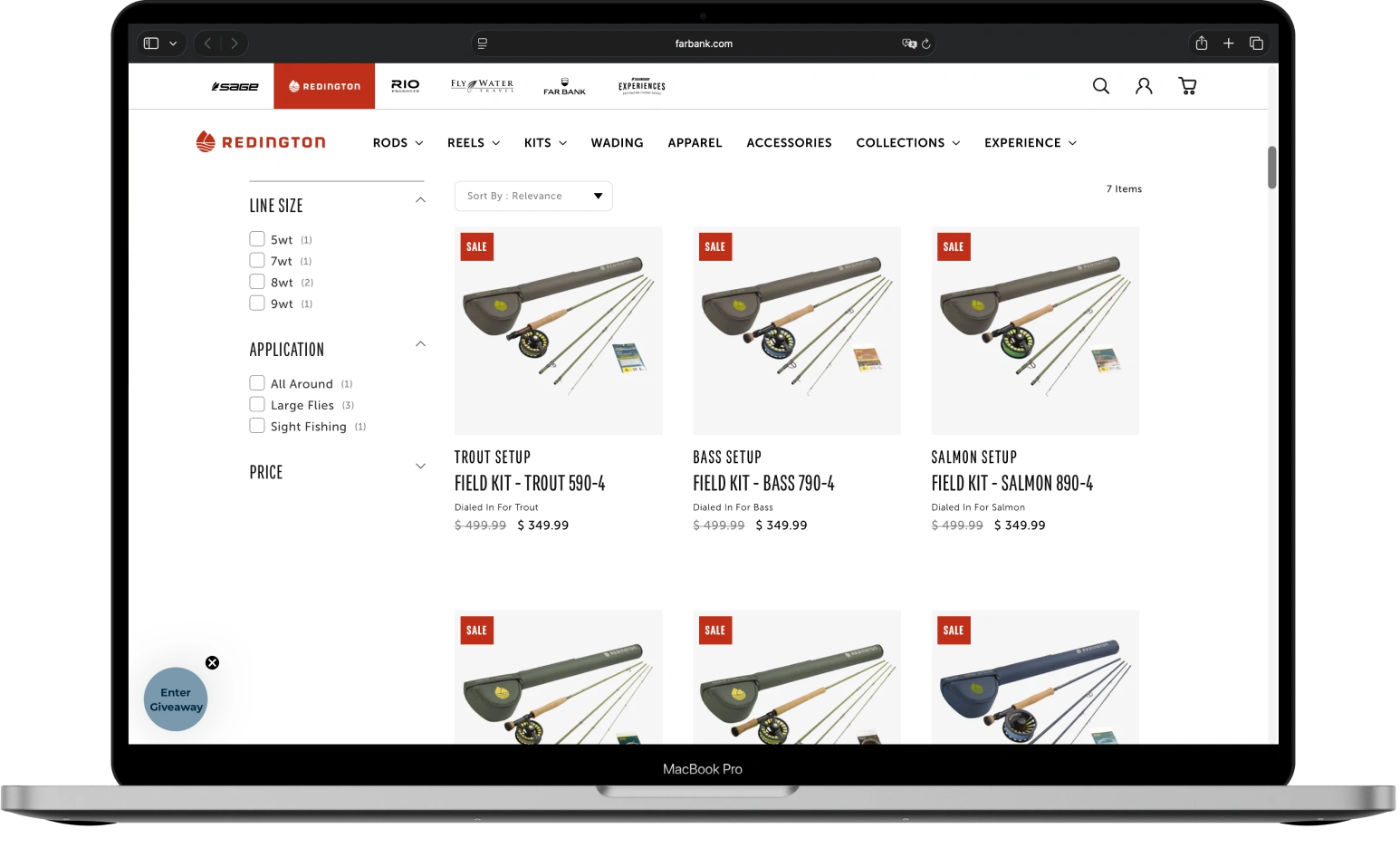The width and height of the screenshot is (1400, 848).
Task: Click the Enter Giveaway button
Action: [176, 699]
